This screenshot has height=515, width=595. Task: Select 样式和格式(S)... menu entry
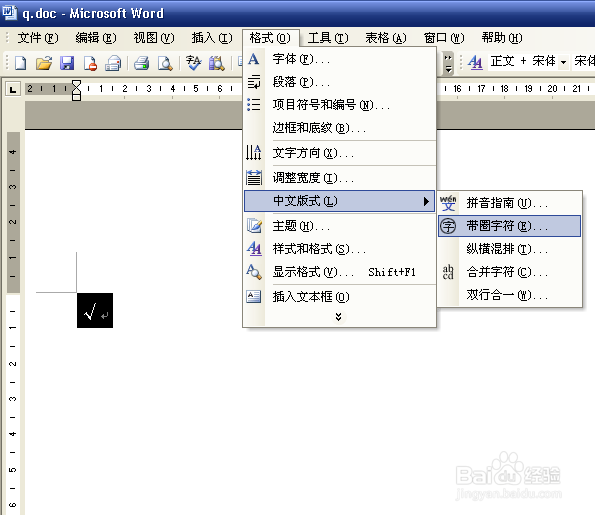(x=339, y=249)
